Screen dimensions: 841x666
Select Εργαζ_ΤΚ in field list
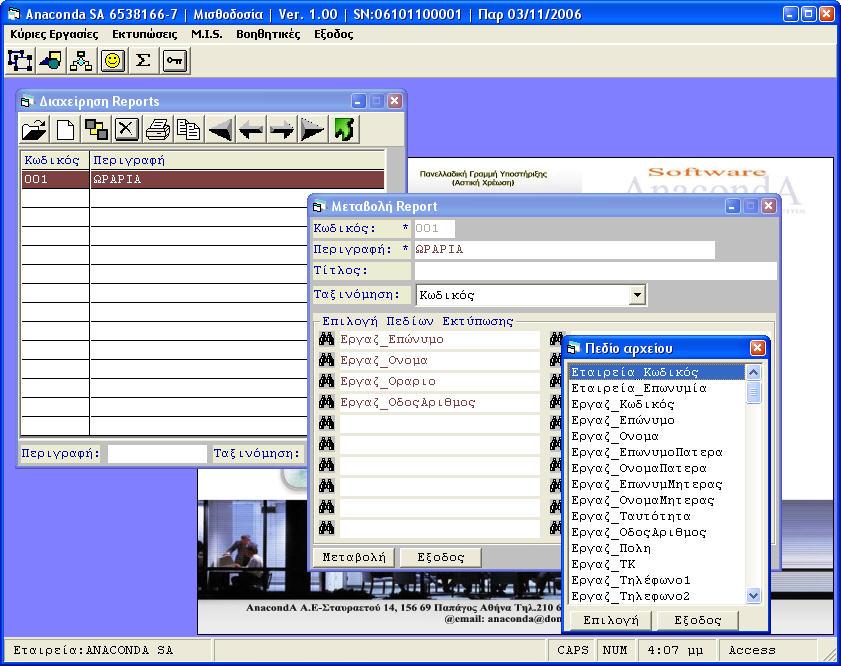click(656, 565)
